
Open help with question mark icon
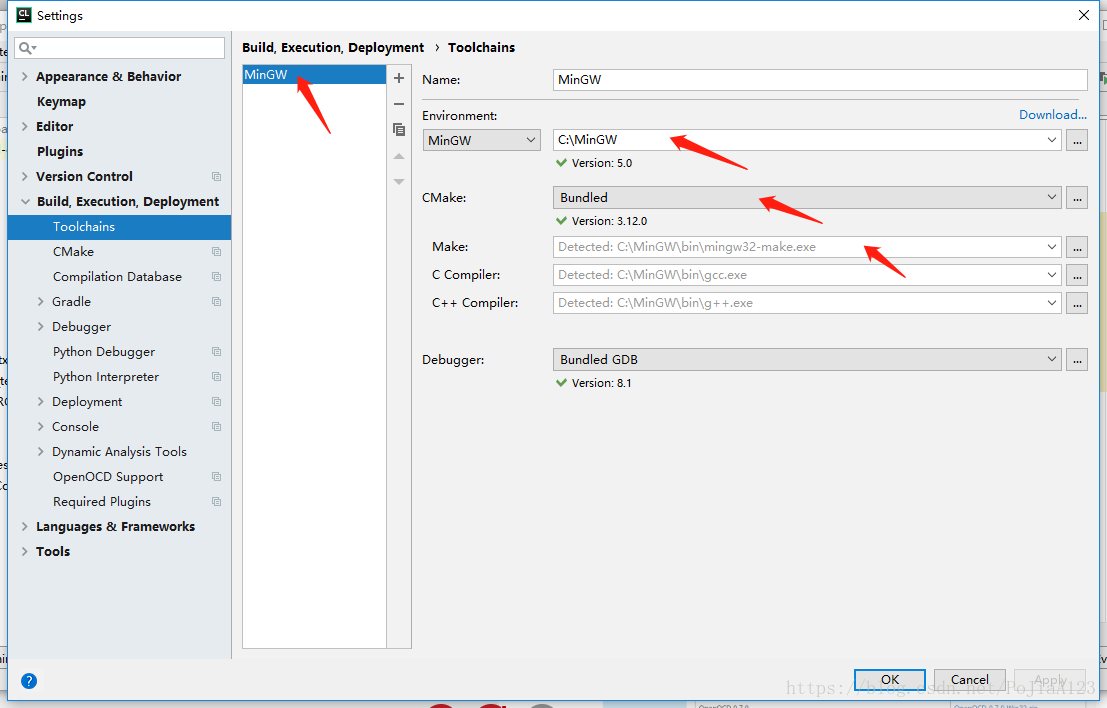29,680
